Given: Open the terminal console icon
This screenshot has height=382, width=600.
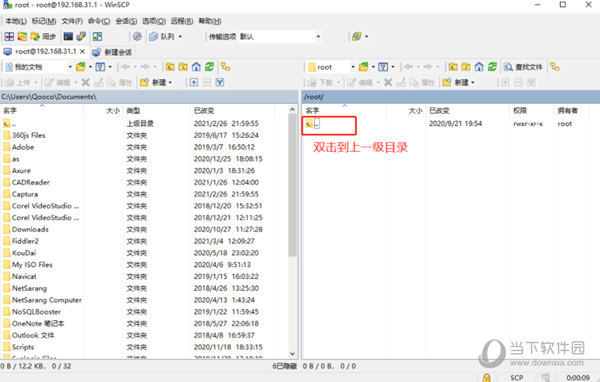Looking at the screenshot, I should click(68, 36).
